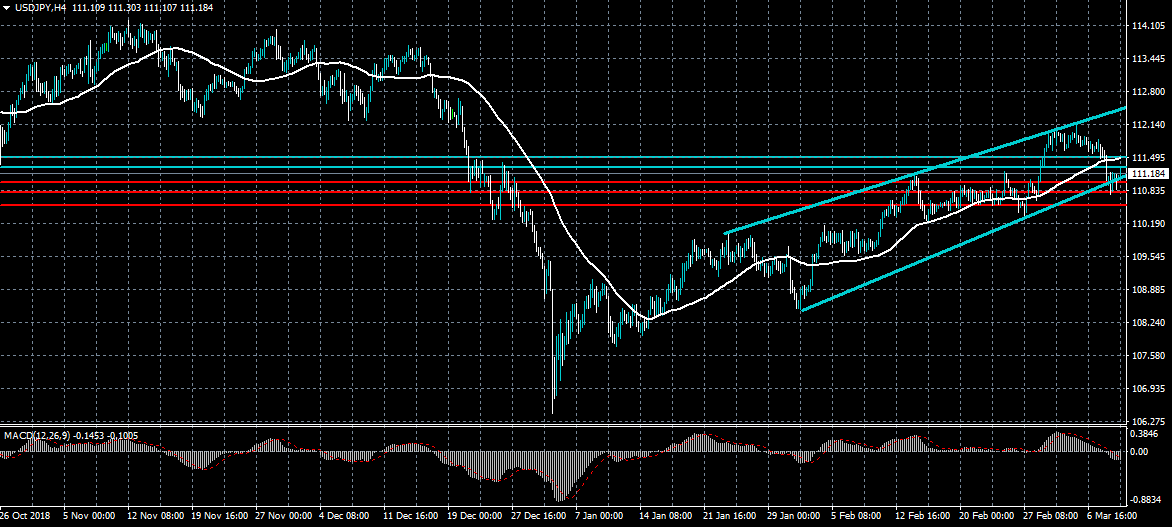Click the 21 Jan 16:00 time label
This screenshot has height=527, width=1172.
(x=731, y=516)
